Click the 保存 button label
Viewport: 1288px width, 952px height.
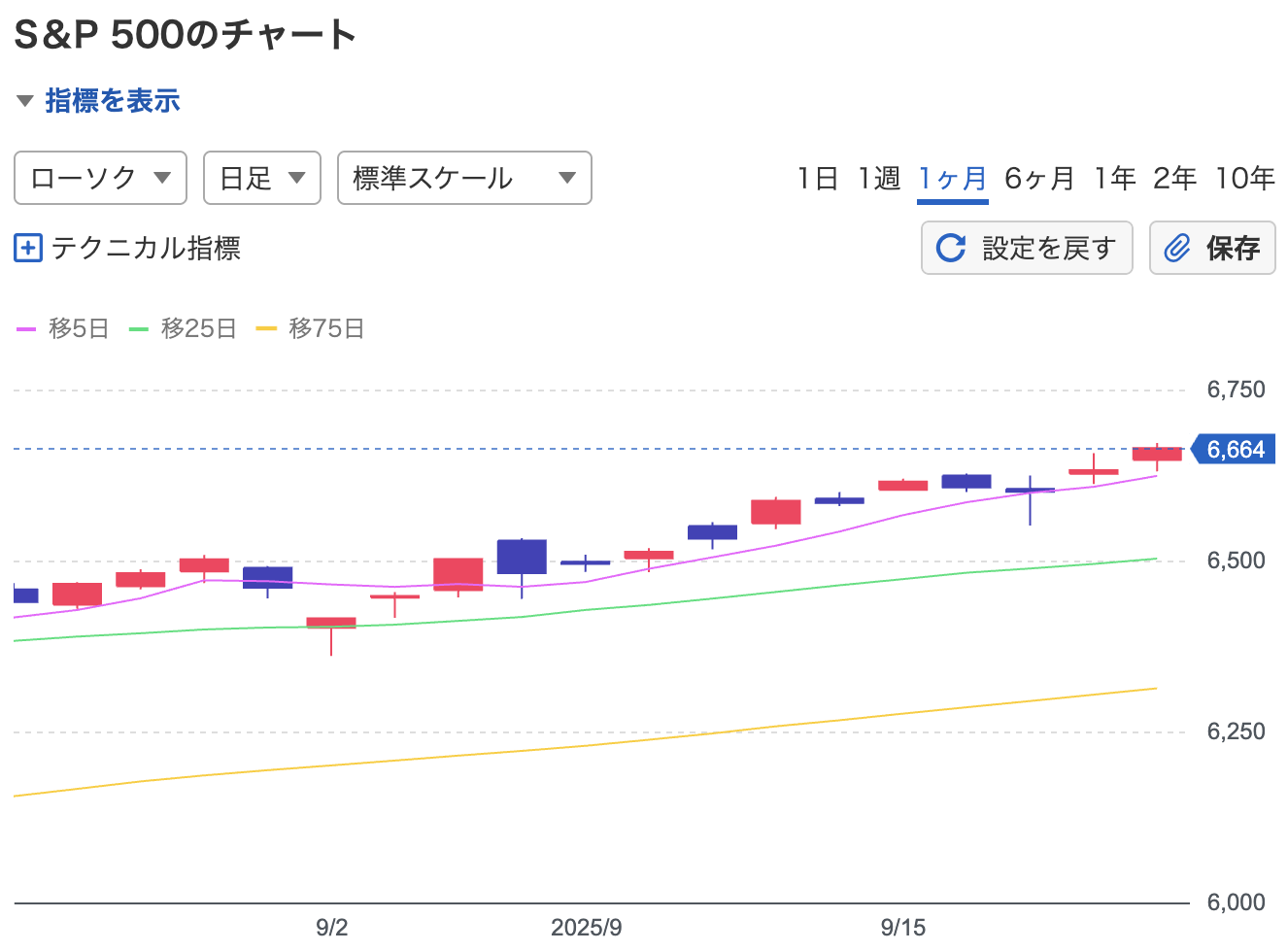1233,248
